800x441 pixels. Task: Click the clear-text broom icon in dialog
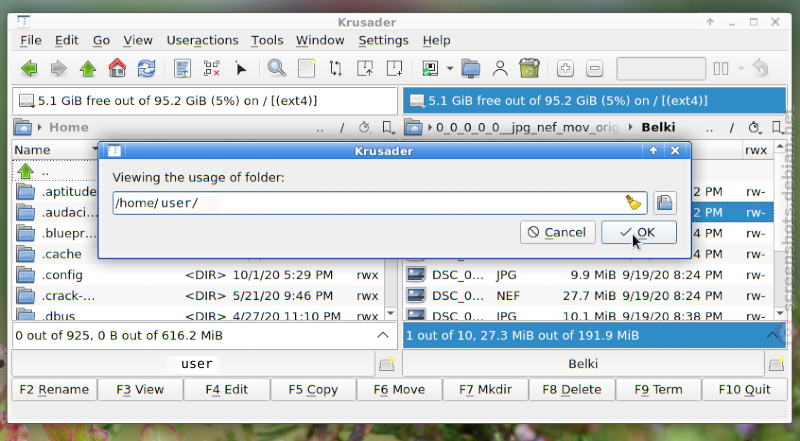[x=633, y=203]
